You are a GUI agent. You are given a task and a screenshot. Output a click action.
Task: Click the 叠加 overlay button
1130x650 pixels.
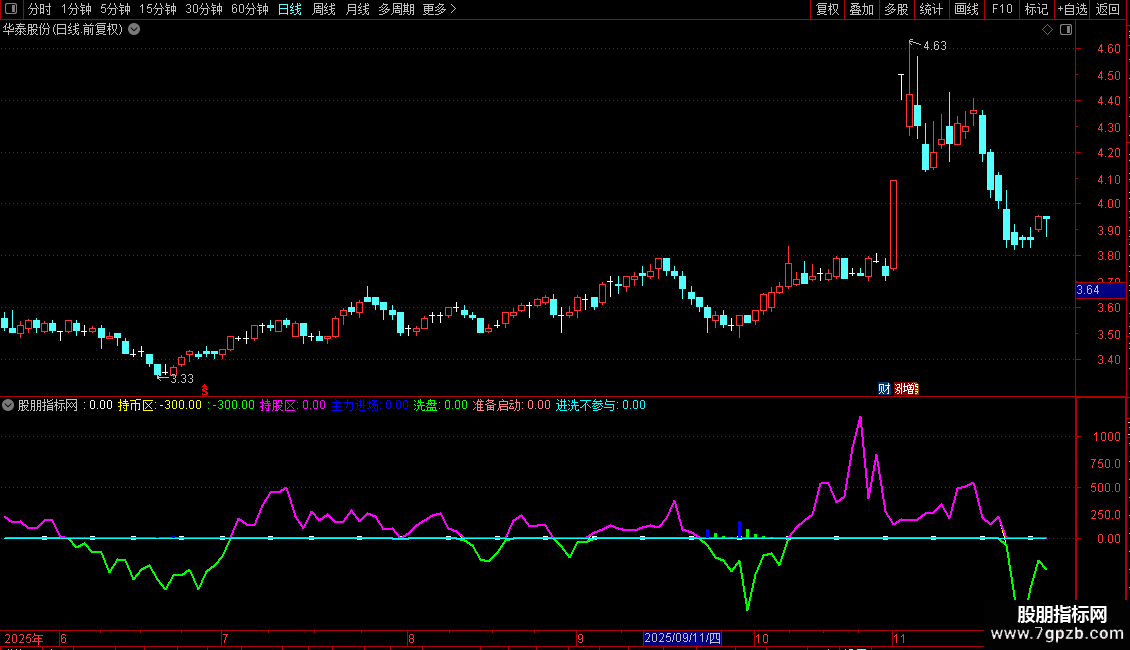click(x=861, y=9)
